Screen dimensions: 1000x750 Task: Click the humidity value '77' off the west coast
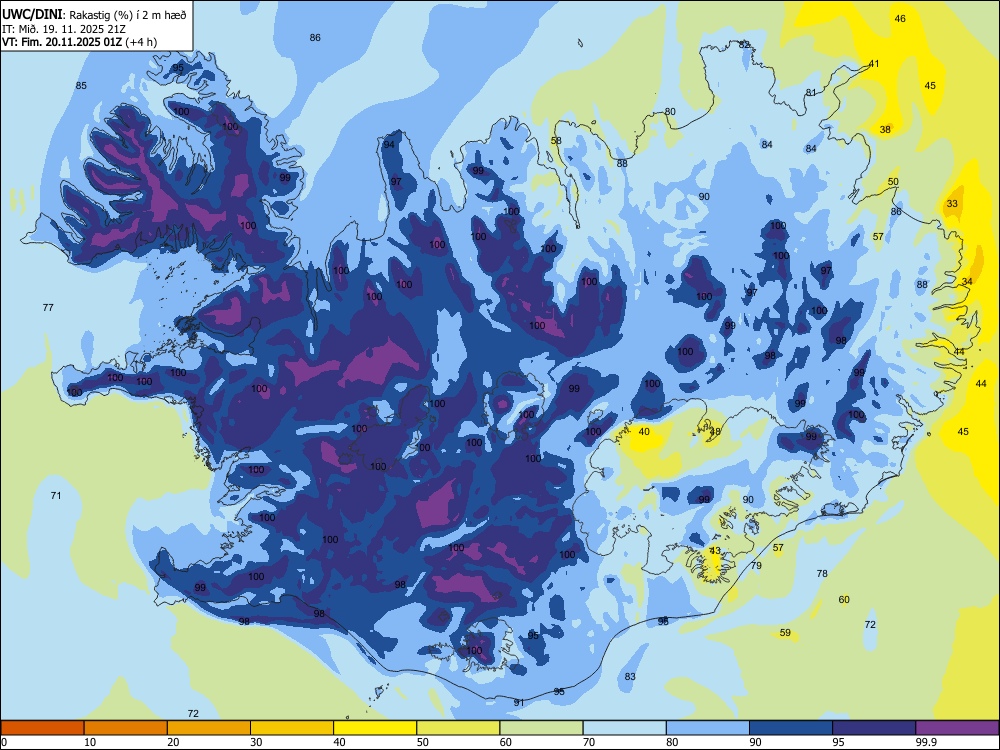48,307
